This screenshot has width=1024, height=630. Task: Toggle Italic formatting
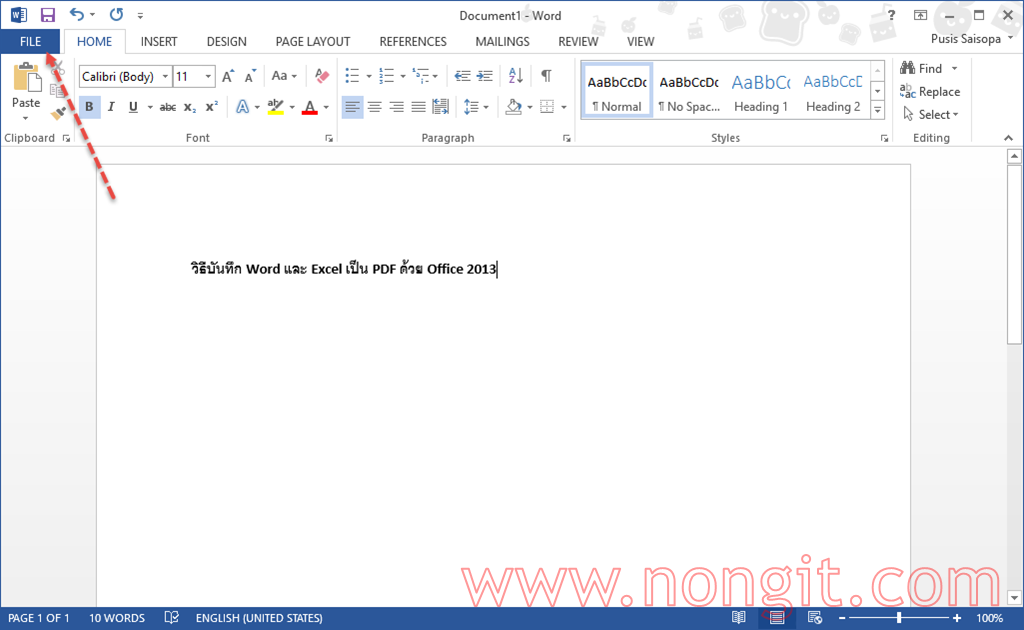pos(111,107)
